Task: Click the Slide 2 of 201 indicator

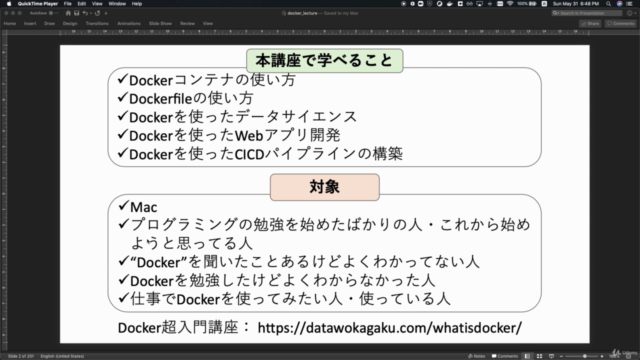Action: [21, 356]
